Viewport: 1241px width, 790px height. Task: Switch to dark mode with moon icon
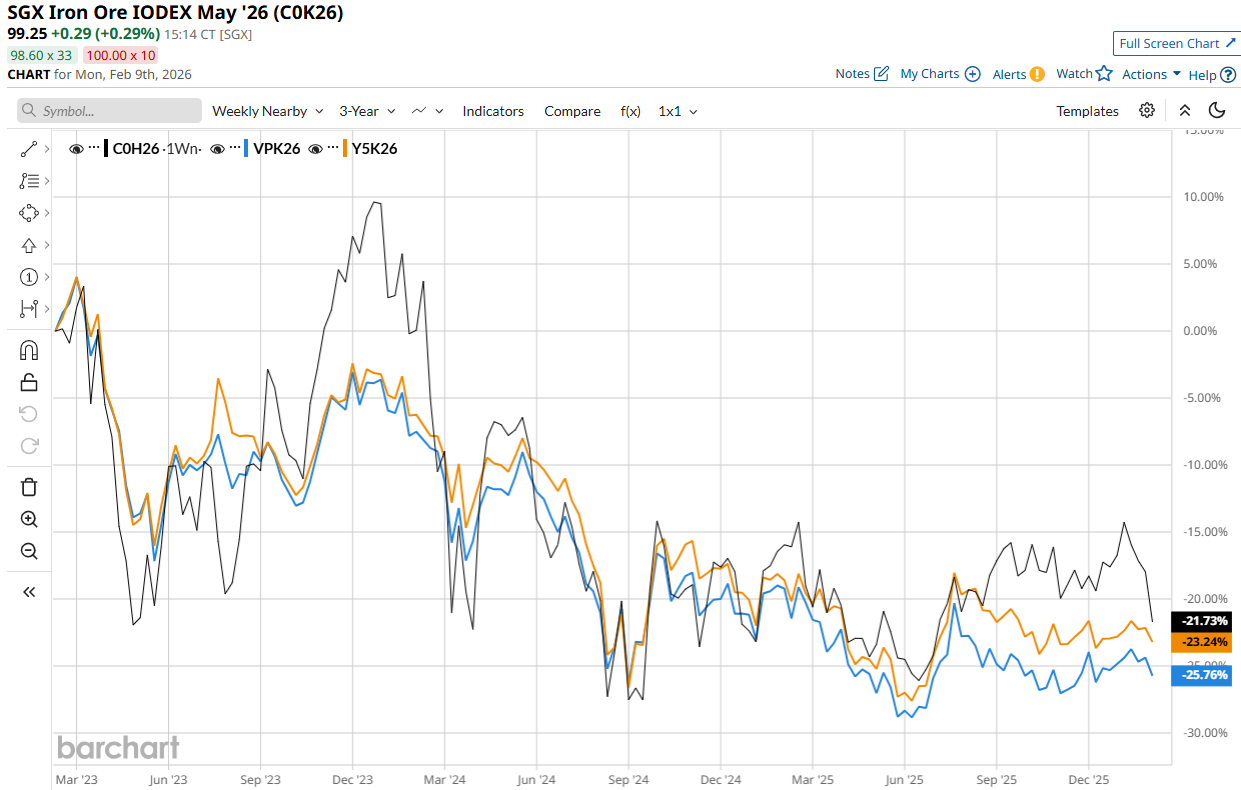pyautogui.click(x=1217, y=111)
